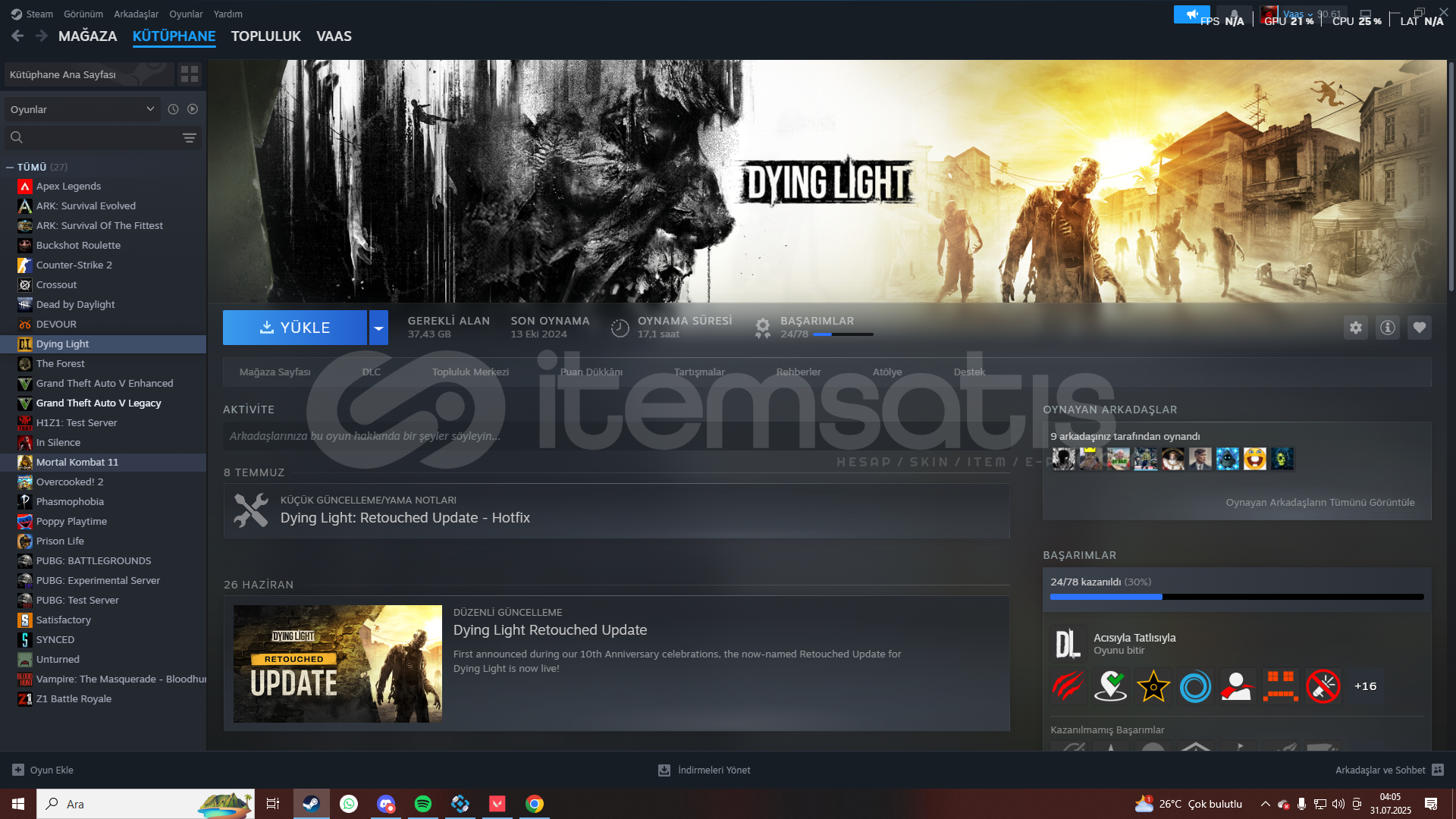Open the Oyunlar collection dropdown
Image resolution: width=1456 pixels, height=819 pixels.
pyautogui.click(x=83, y=109)
